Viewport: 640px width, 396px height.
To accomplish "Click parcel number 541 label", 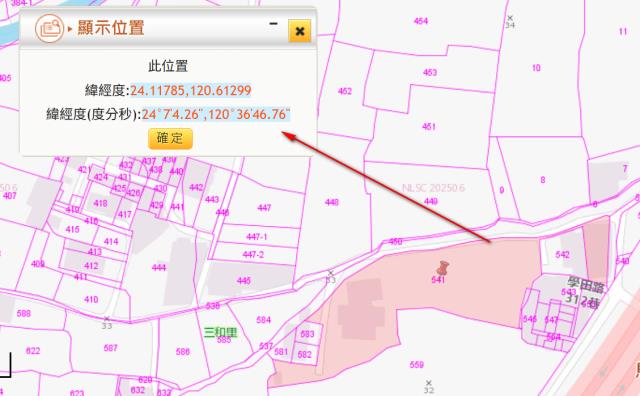I will pyautogui.click(x=438, y=280).
